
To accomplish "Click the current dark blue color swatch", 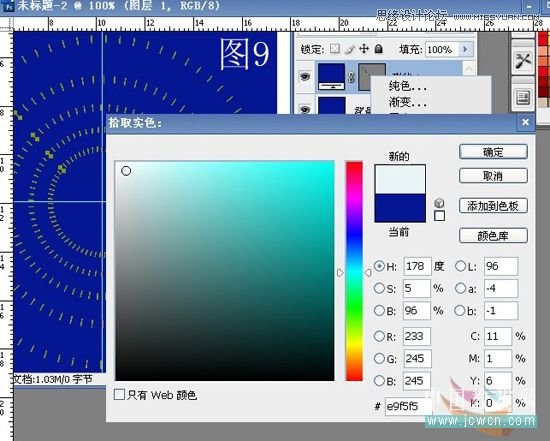I will coord(400,208).
